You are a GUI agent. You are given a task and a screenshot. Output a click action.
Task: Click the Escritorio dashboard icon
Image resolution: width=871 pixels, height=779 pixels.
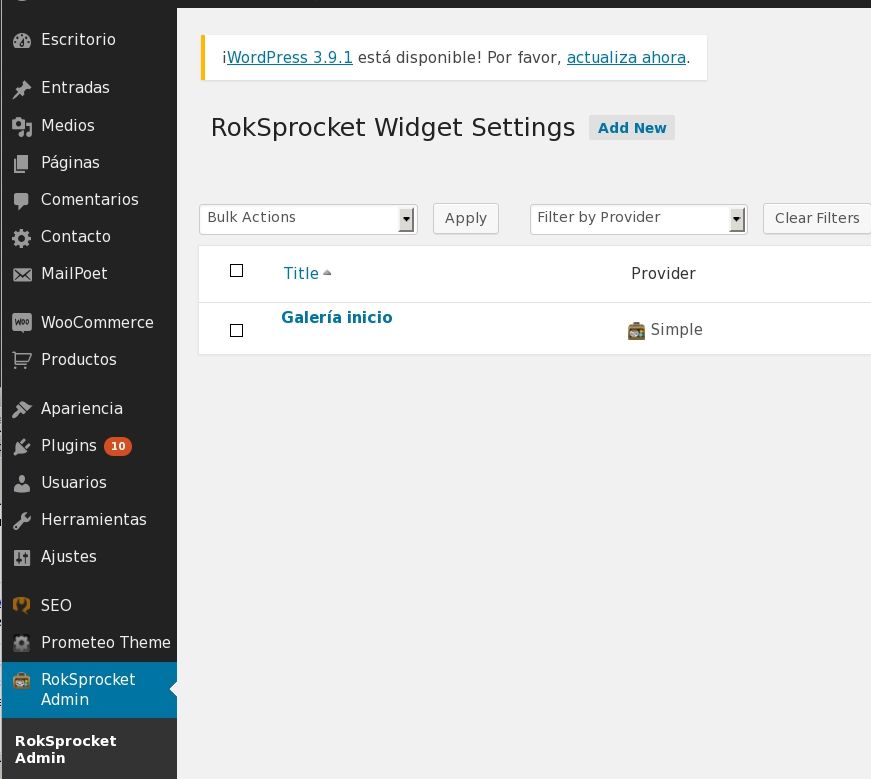22,41
